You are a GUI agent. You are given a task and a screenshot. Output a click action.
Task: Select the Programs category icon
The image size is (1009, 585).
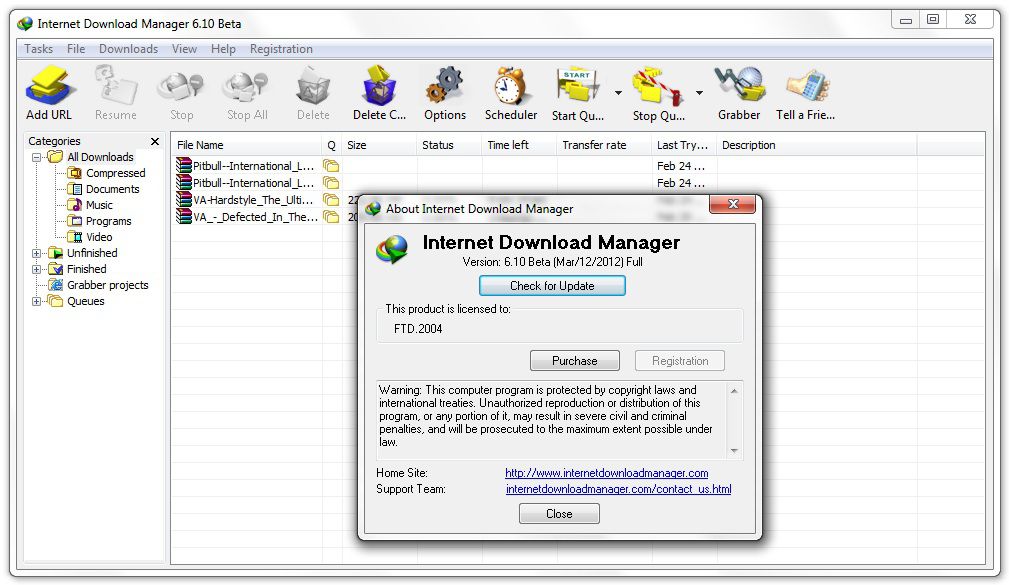tap(75, 221)
